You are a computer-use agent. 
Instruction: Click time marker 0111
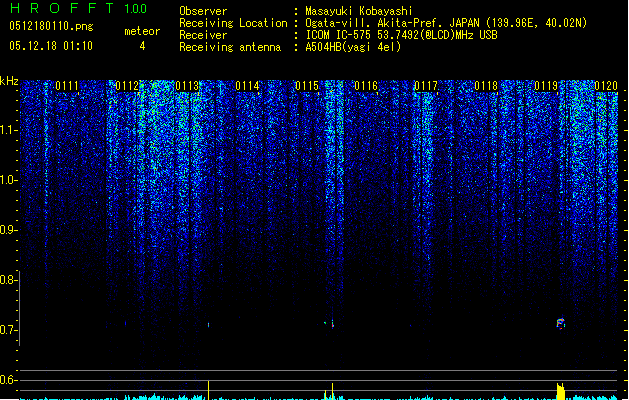point(67,86)
